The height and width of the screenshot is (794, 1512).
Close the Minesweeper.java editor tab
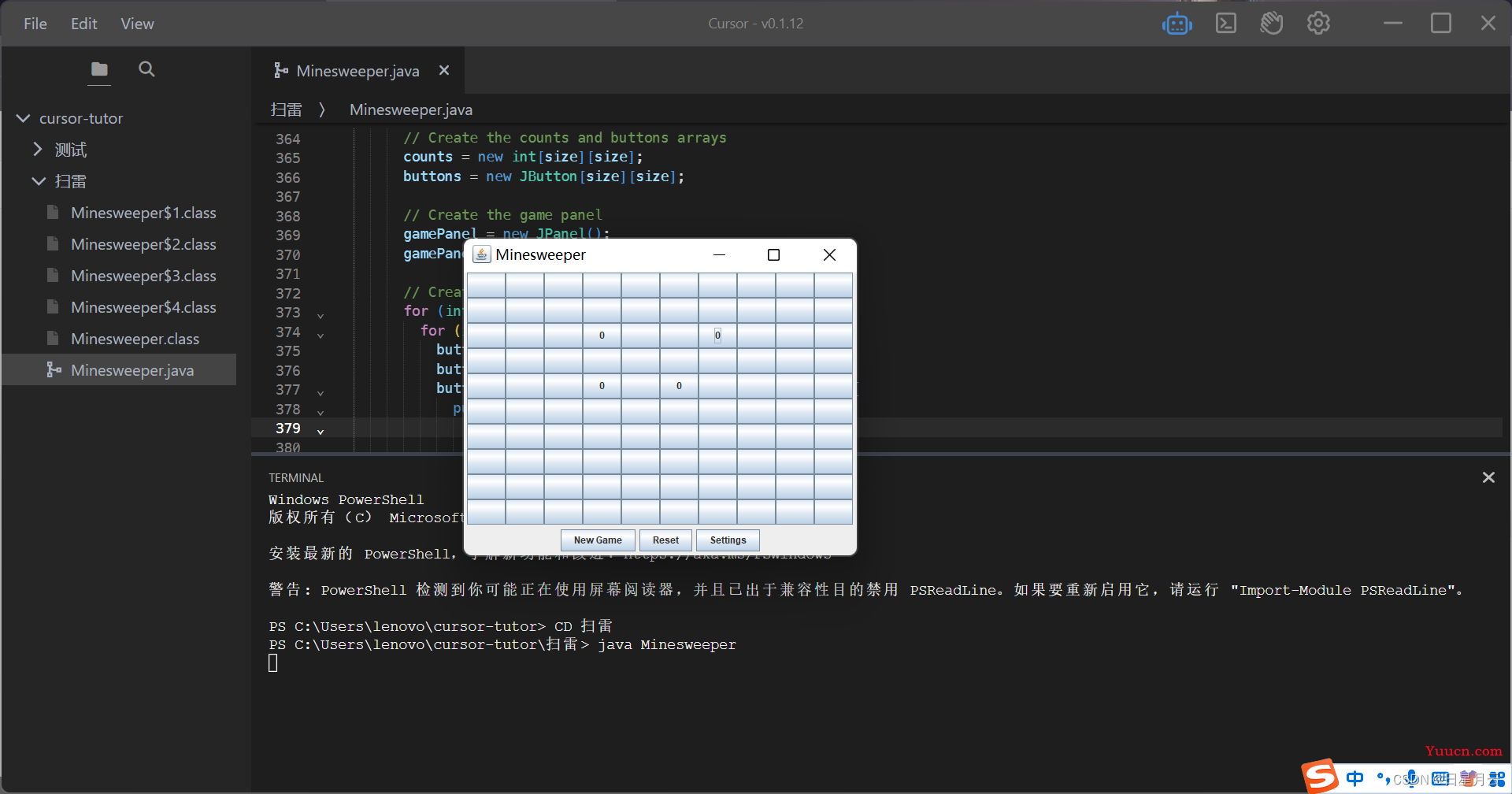pos(444,70)
